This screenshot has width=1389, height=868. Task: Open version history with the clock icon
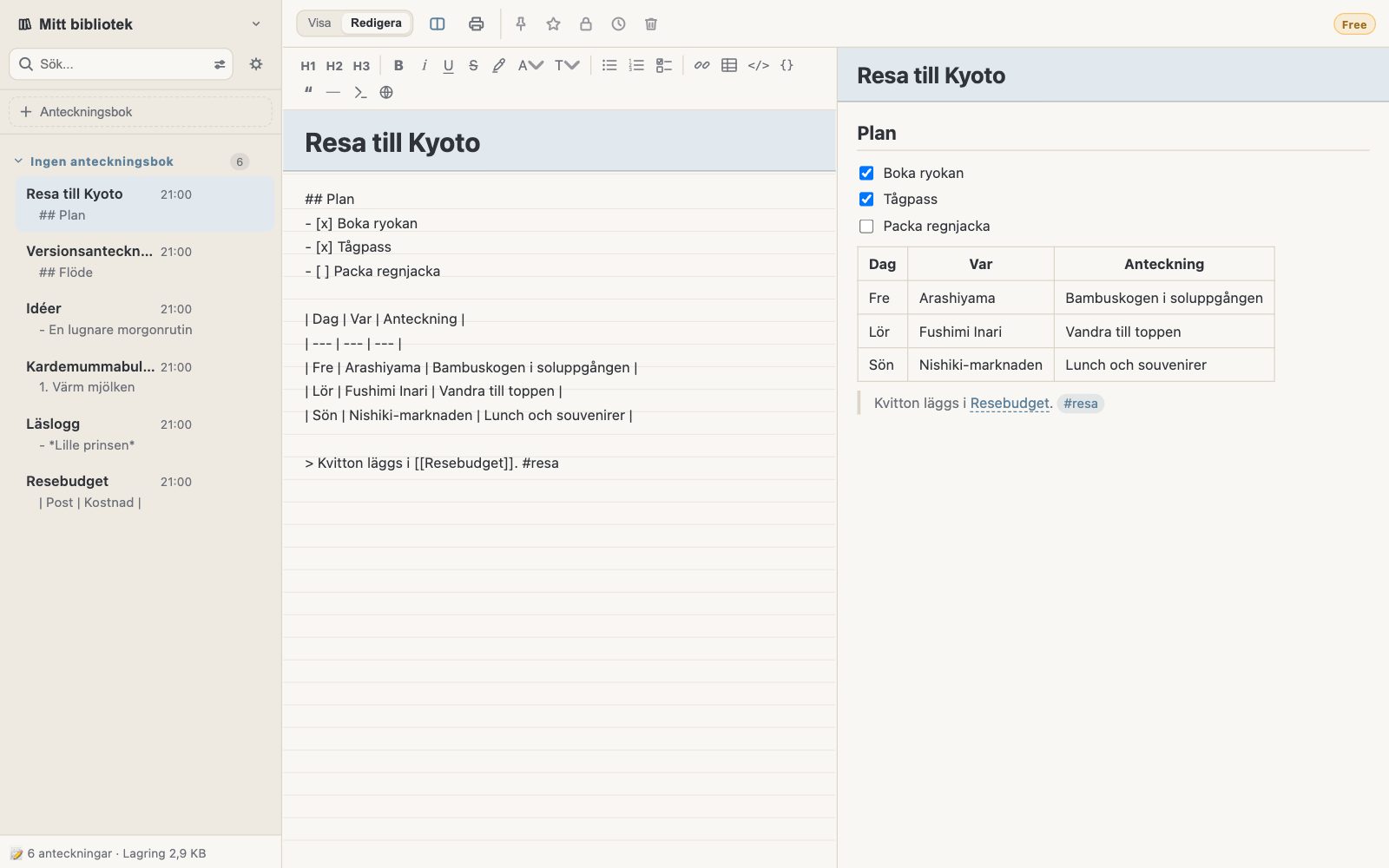pos(618,24)
